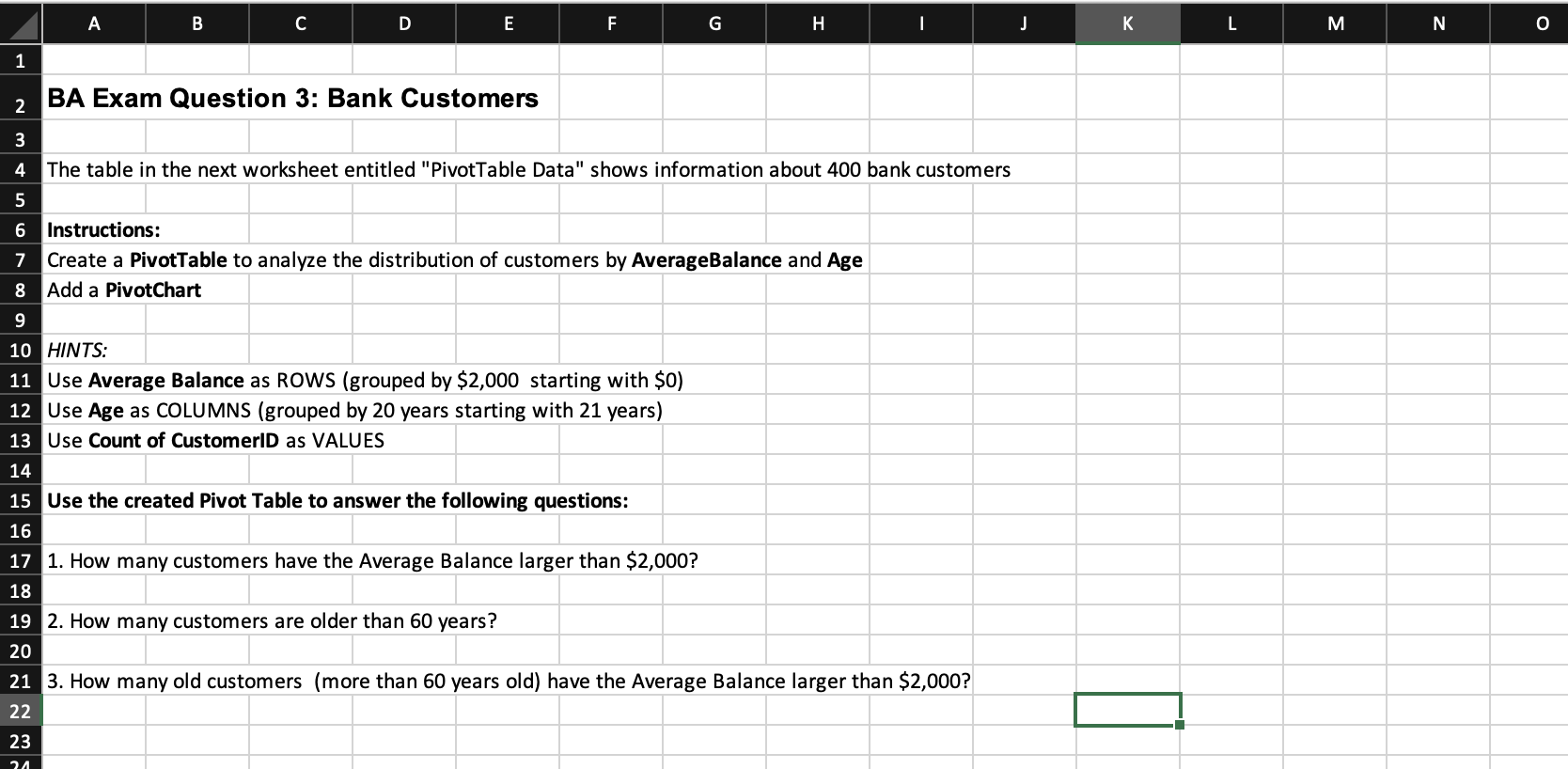This screenshot has width=1568, height=769.
Task: Select row 1 header
Action: coord(21,60)
